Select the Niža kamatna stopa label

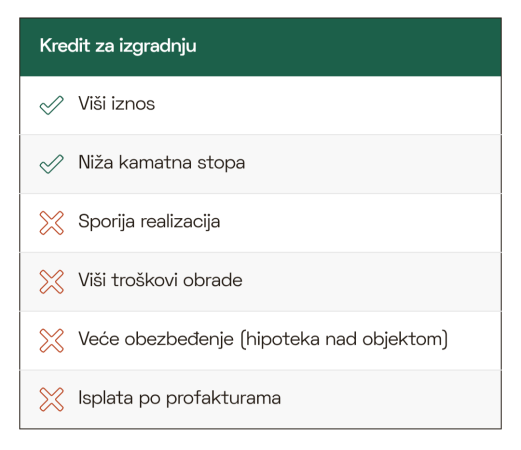(x=162, y=163)
